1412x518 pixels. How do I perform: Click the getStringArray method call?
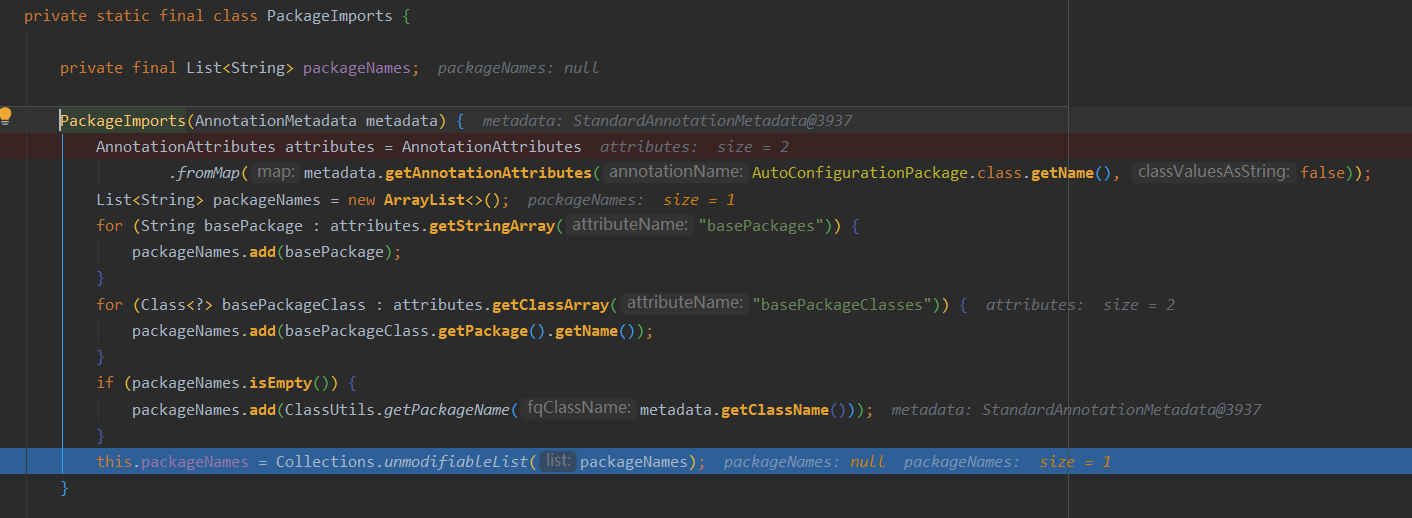(491, 226)
